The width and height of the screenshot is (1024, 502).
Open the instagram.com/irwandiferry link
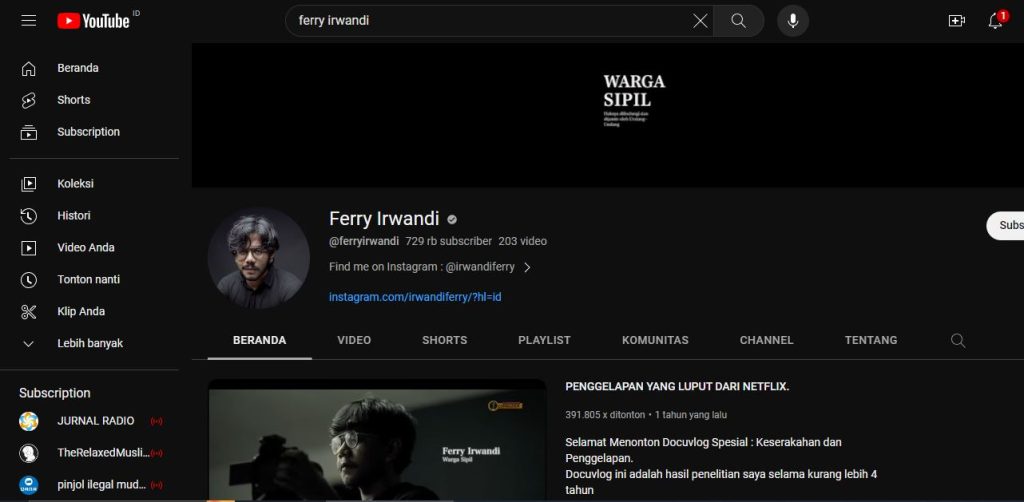(x=415, y=297)
